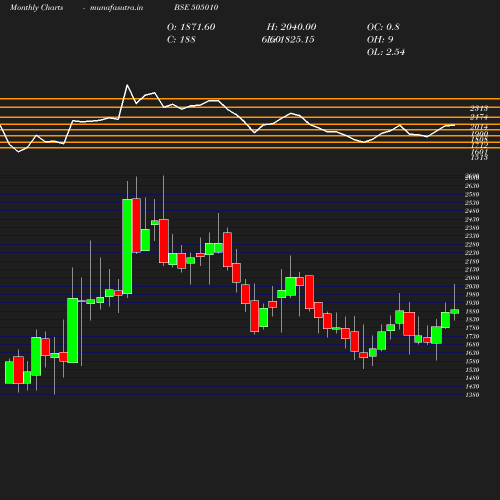Screen dimensions: 500x500
Task: Click the 1980 price axis label
Action: 472,294
